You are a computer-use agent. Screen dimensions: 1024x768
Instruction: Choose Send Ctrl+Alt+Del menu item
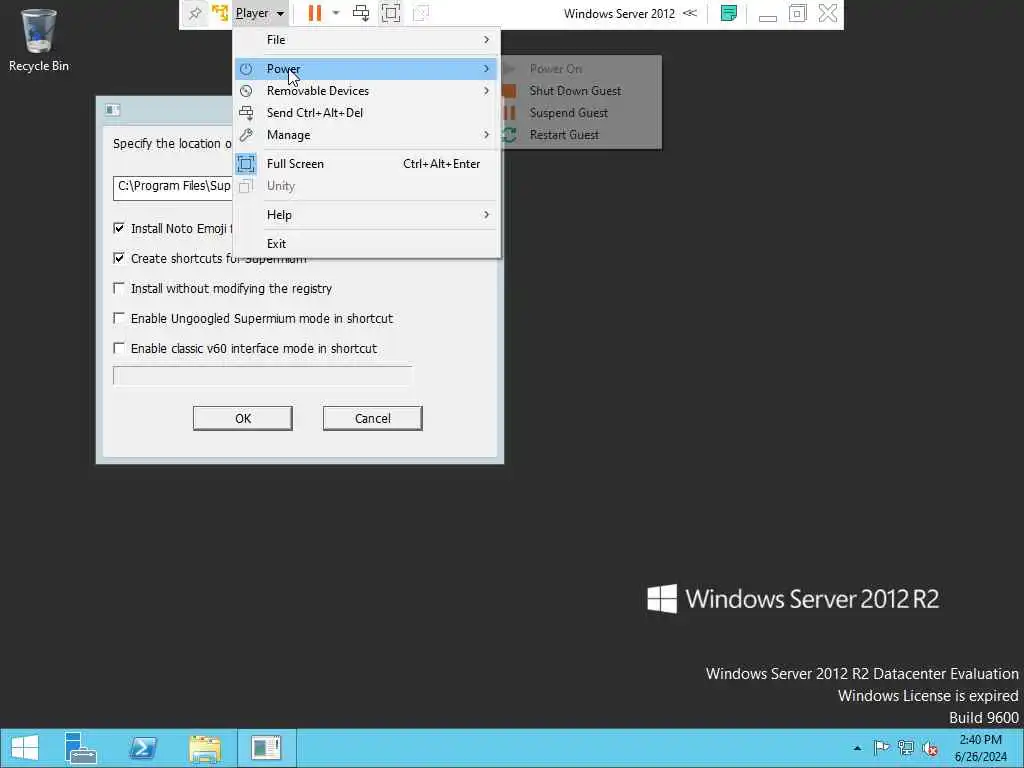coord(366,113)
